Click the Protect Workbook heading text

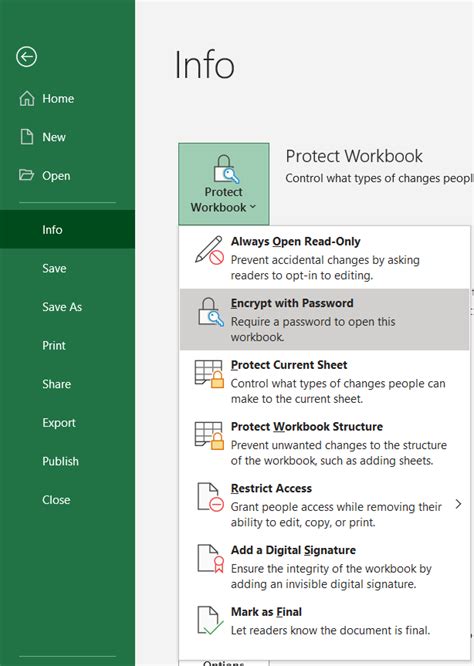point(354,156)
